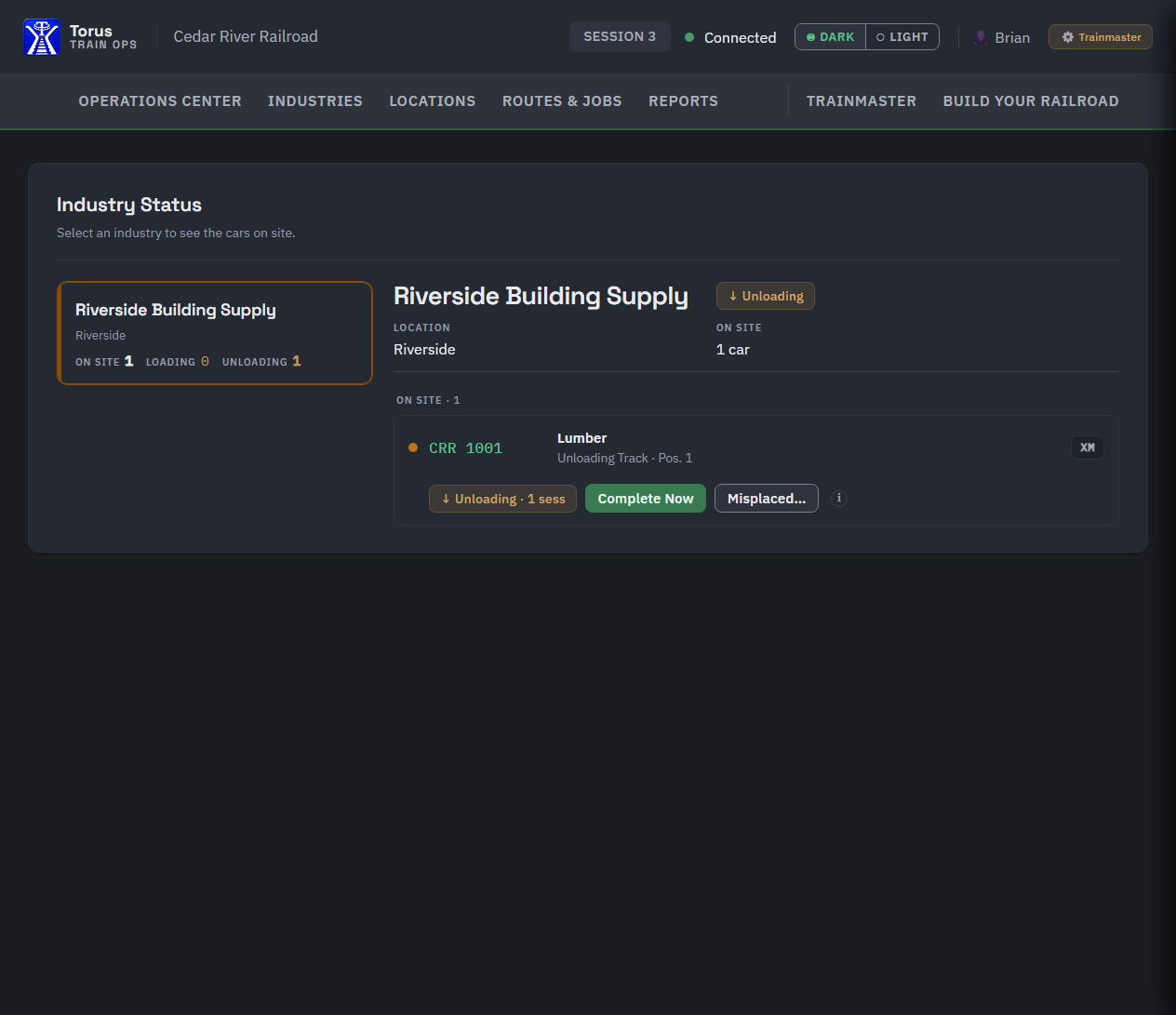Switch to Dark theme
Image resolution: width=1176 pixels, height=1015 pixels.
coord(831,37)
